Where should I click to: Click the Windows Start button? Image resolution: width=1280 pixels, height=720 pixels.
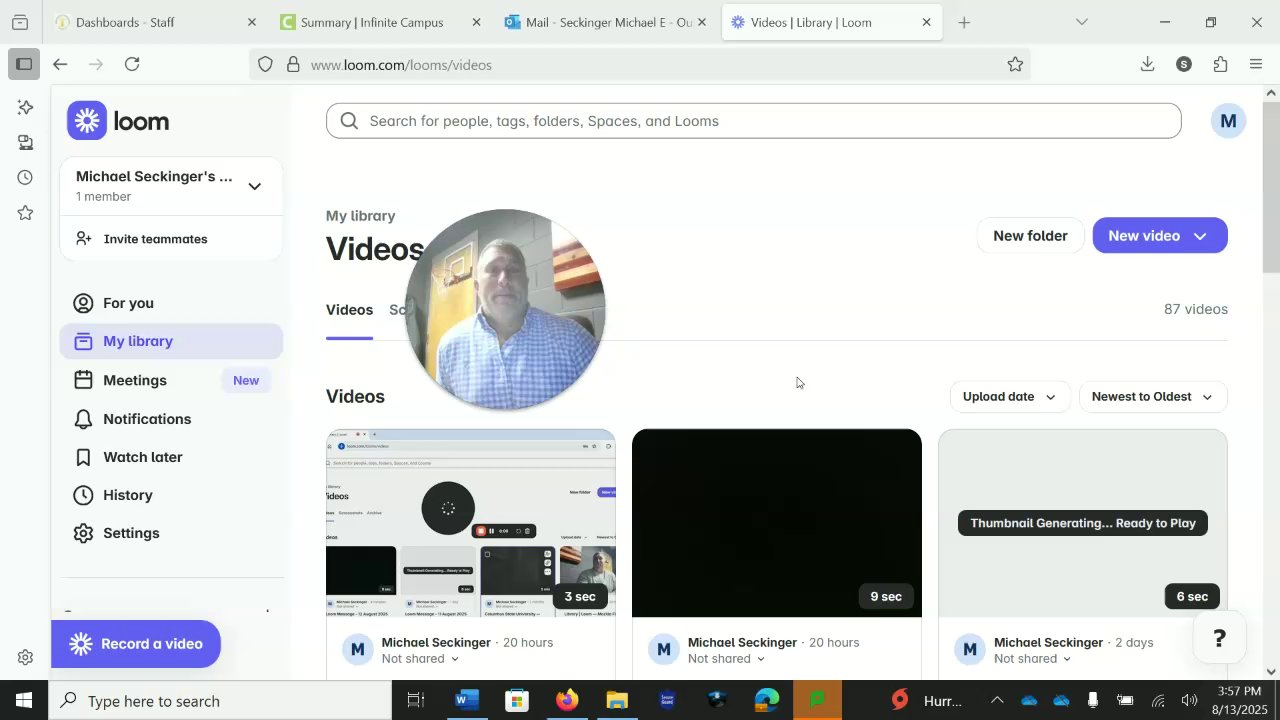(x=24, y=700)
